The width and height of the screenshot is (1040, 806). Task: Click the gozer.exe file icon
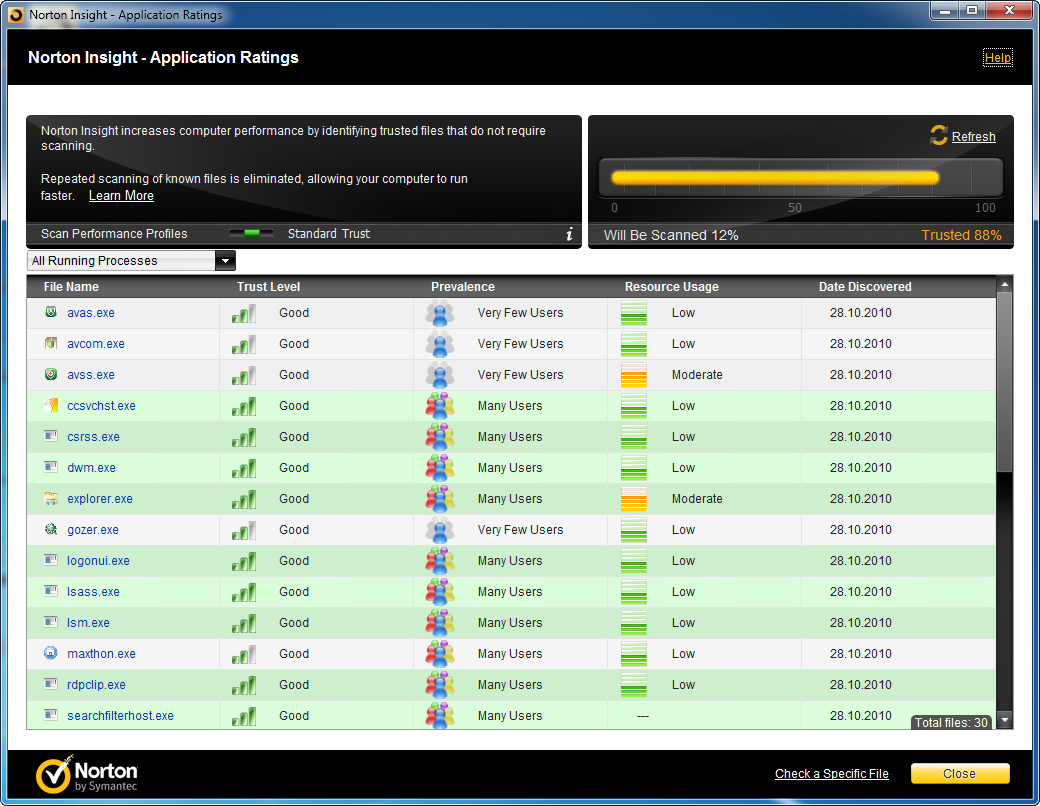point(51,529)
